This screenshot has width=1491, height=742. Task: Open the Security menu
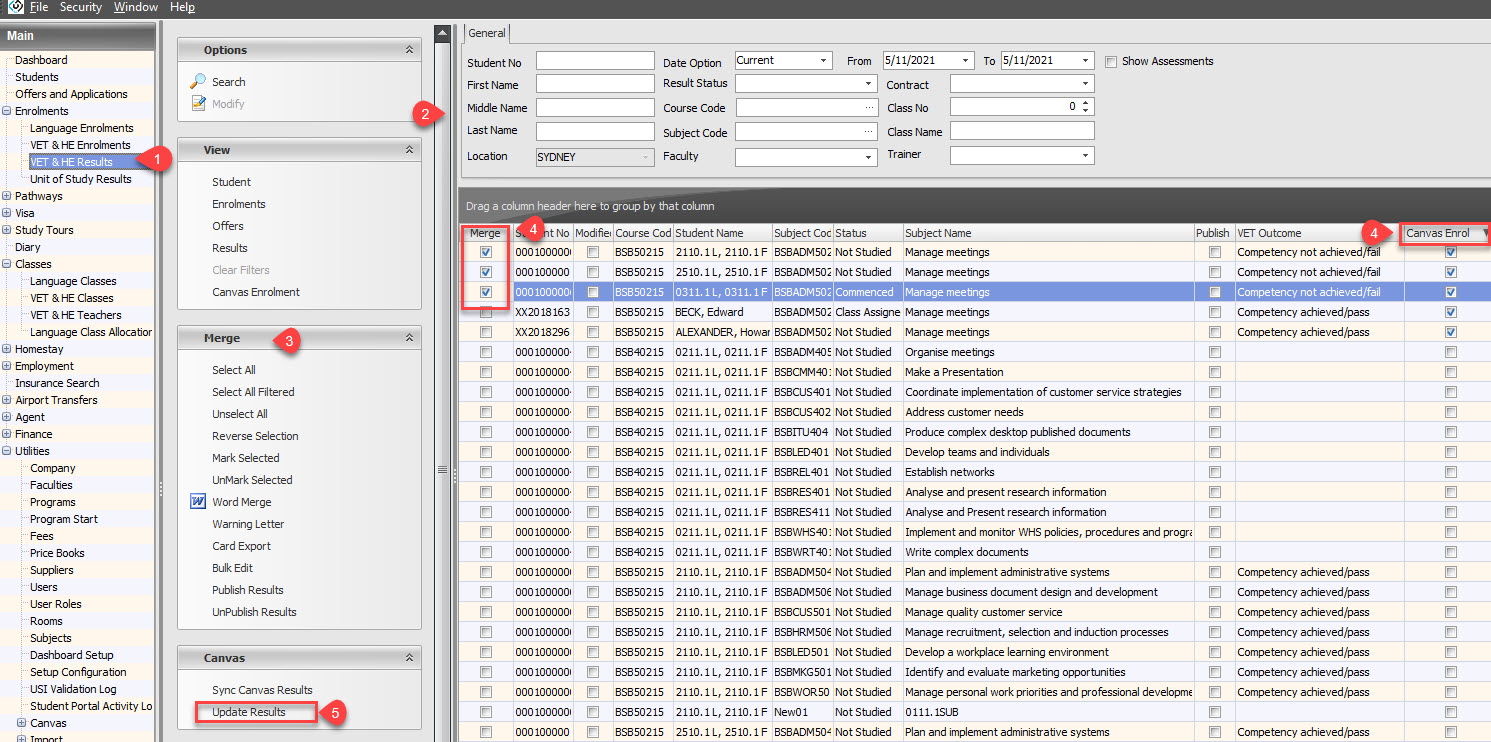[x=80, y=7]
